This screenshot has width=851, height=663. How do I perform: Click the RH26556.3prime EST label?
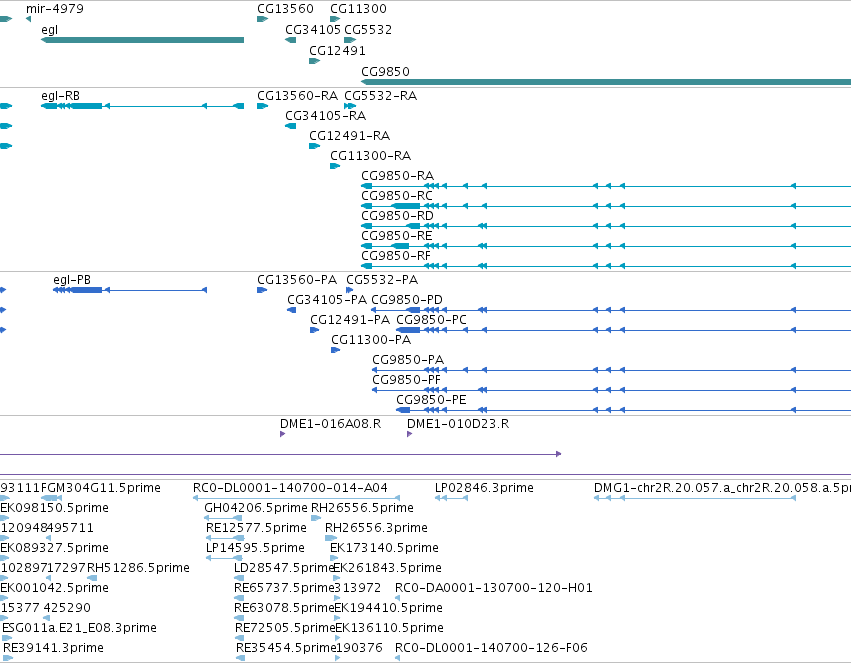376,528
